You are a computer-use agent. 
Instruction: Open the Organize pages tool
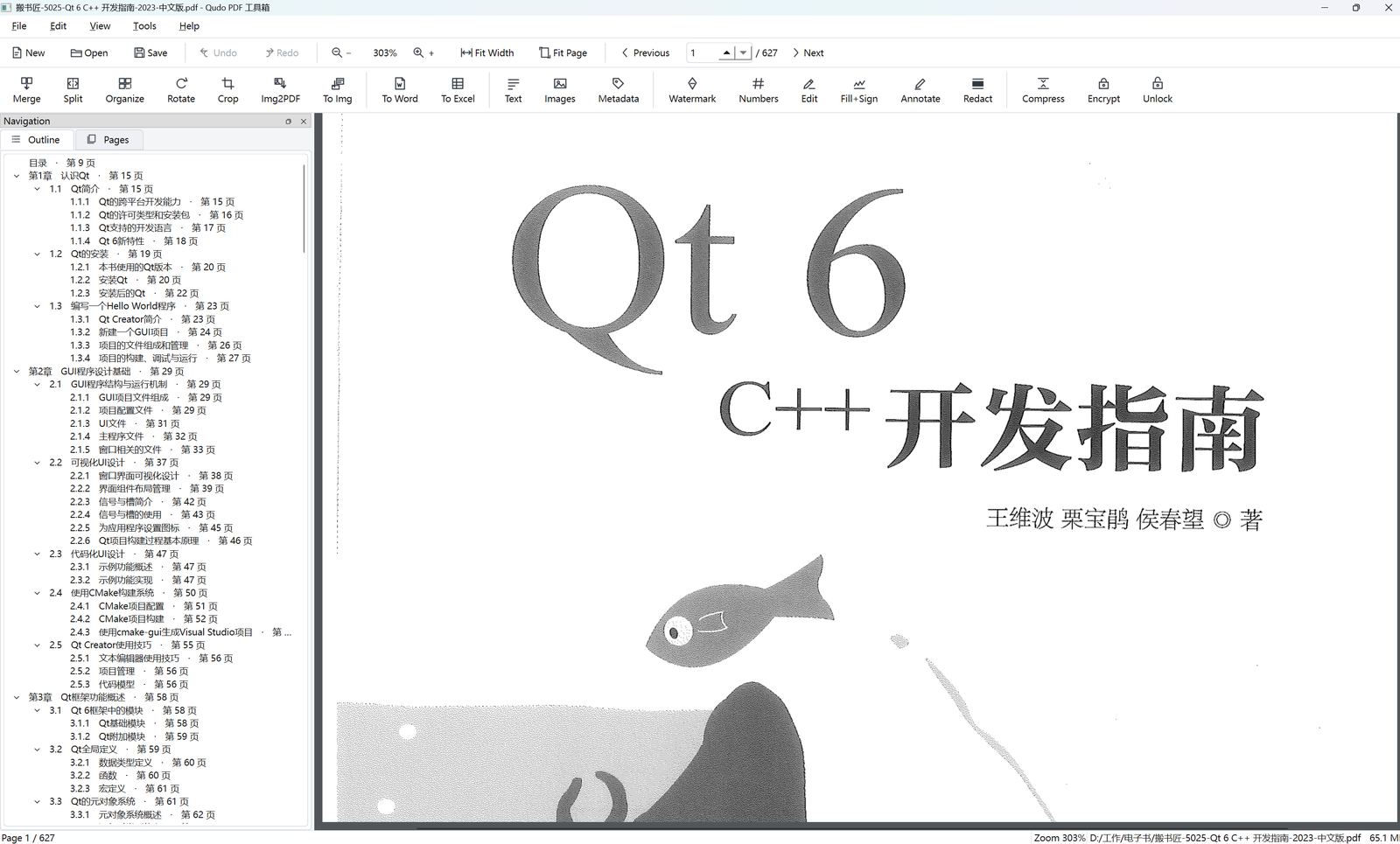[125, 89]
